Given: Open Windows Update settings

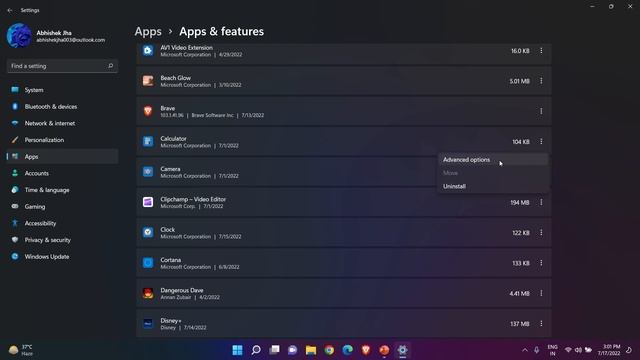Looking at the screenshot, I should pyautogui.click(x=62, y=257).
